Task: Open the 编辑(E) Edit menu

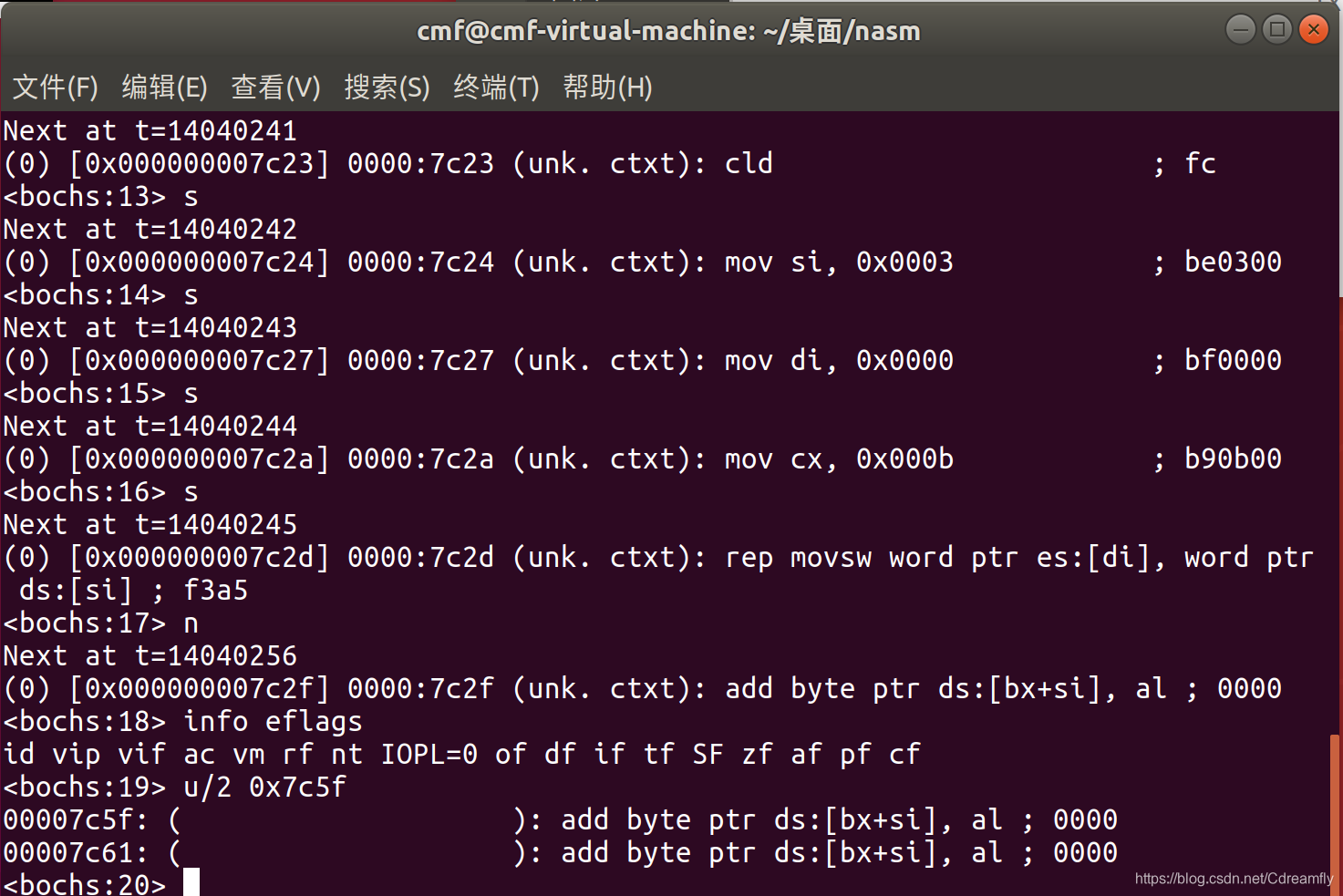Action: 165,88
